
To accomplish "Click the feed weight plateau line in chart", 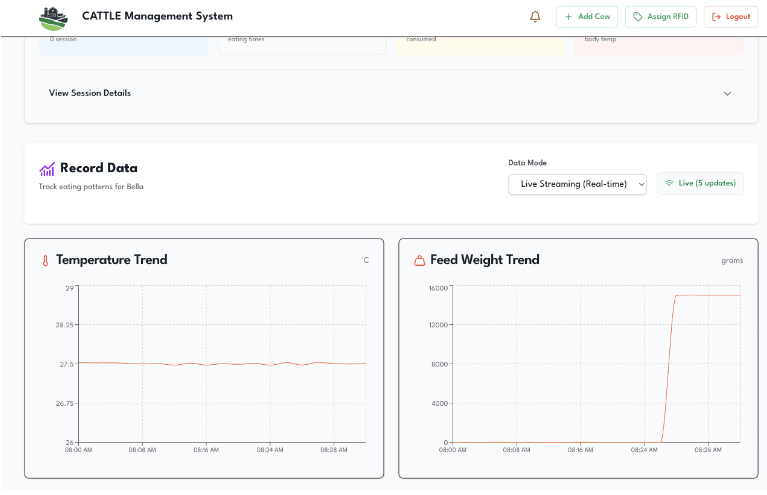I will click(x=708, y=295).
